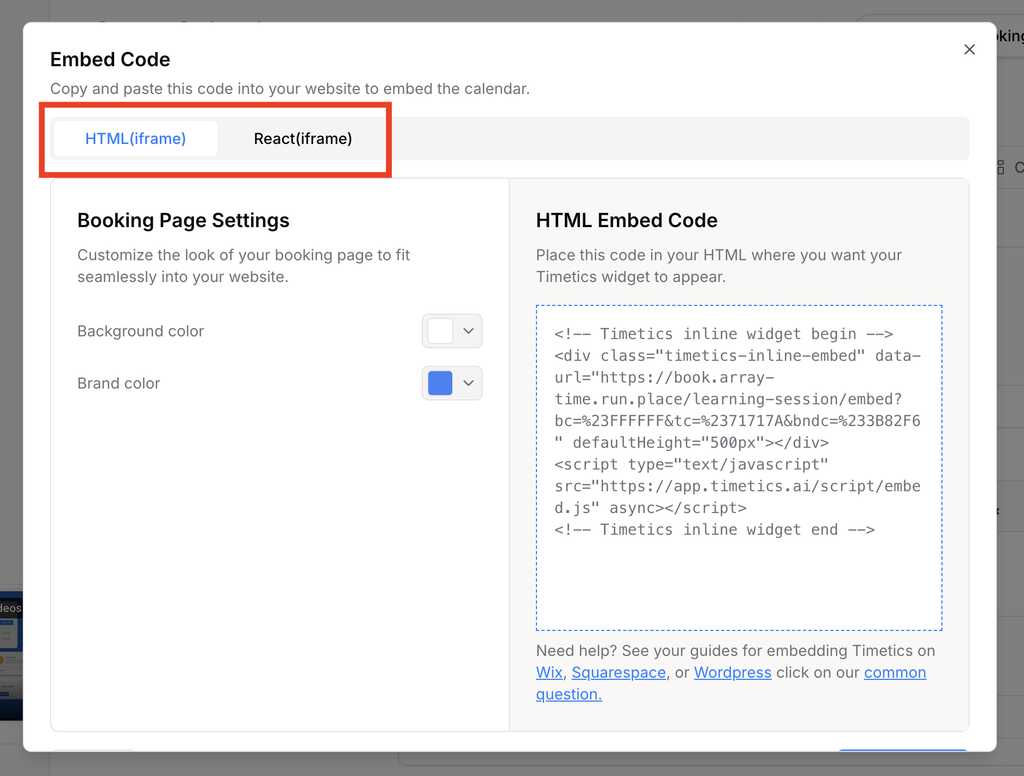Image resolution: width=1024 pixels, height=776 pixels.
Task: Click the Booking Page Settings heading
Action: pyautogui.click(x=183, y=220)
